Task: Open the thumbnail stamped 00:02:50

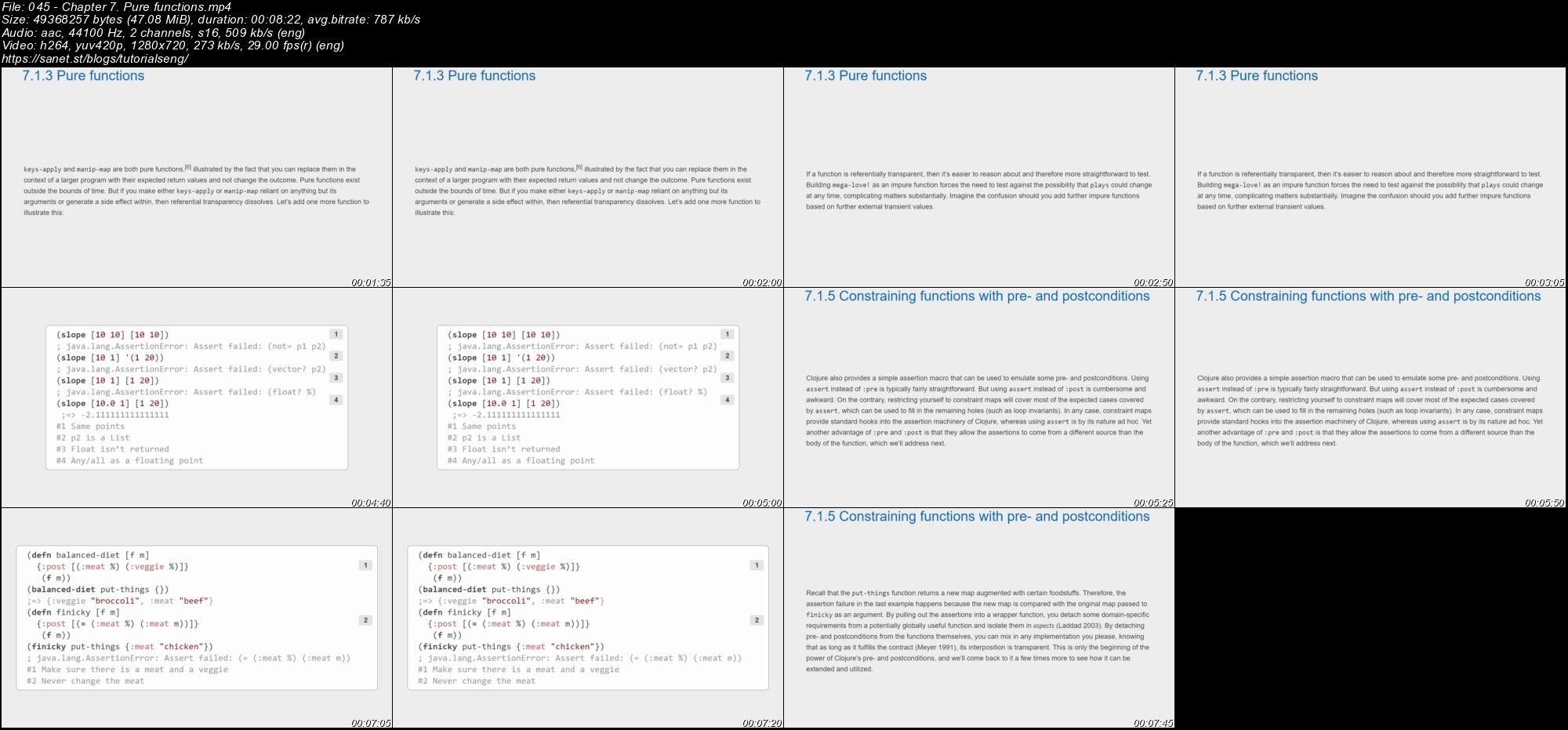Action: pyautogui.click(x=979, y=177)
